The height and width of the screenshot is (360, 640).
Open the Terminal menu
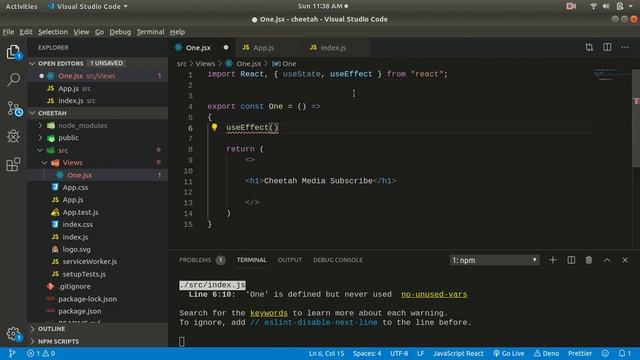150,32
